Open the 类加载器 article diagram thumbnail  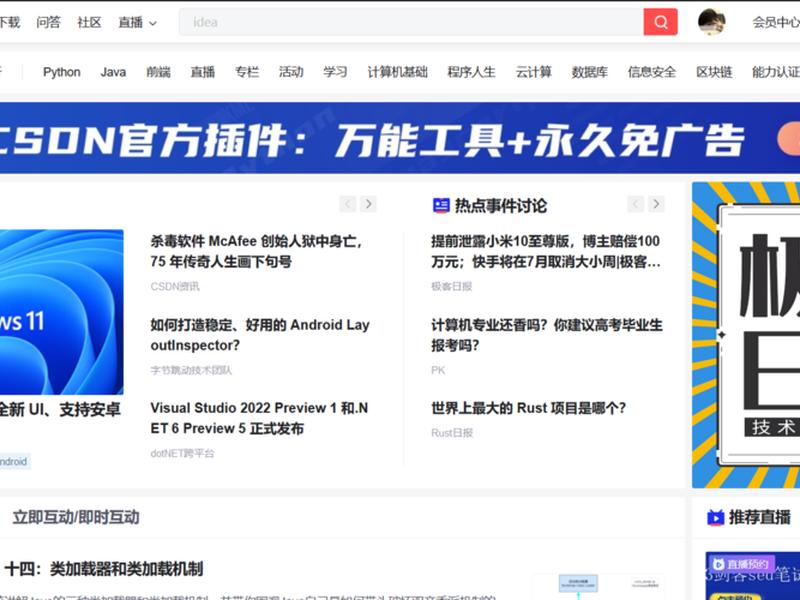point(598,587)
